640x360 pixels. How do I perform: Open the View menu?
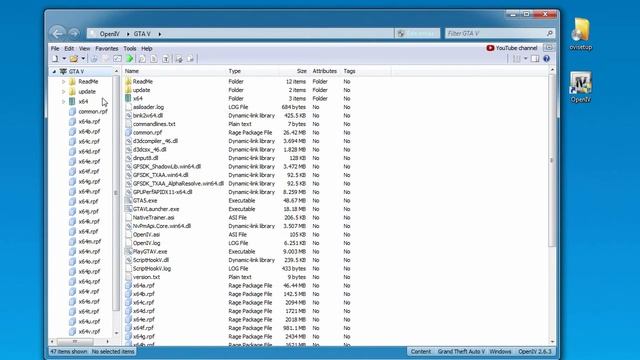84,48
